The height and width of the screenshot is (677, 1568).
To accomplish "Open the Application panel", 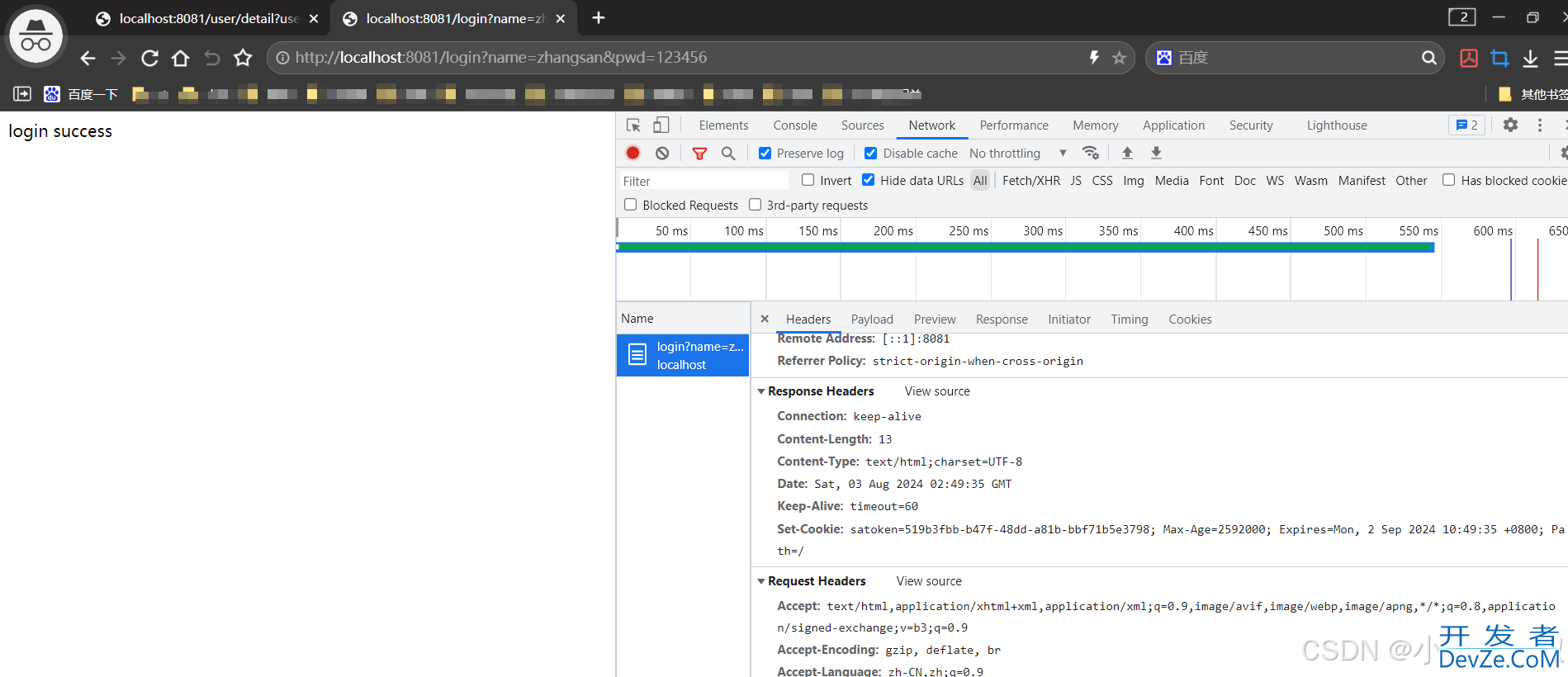I will coord(1173,125).
